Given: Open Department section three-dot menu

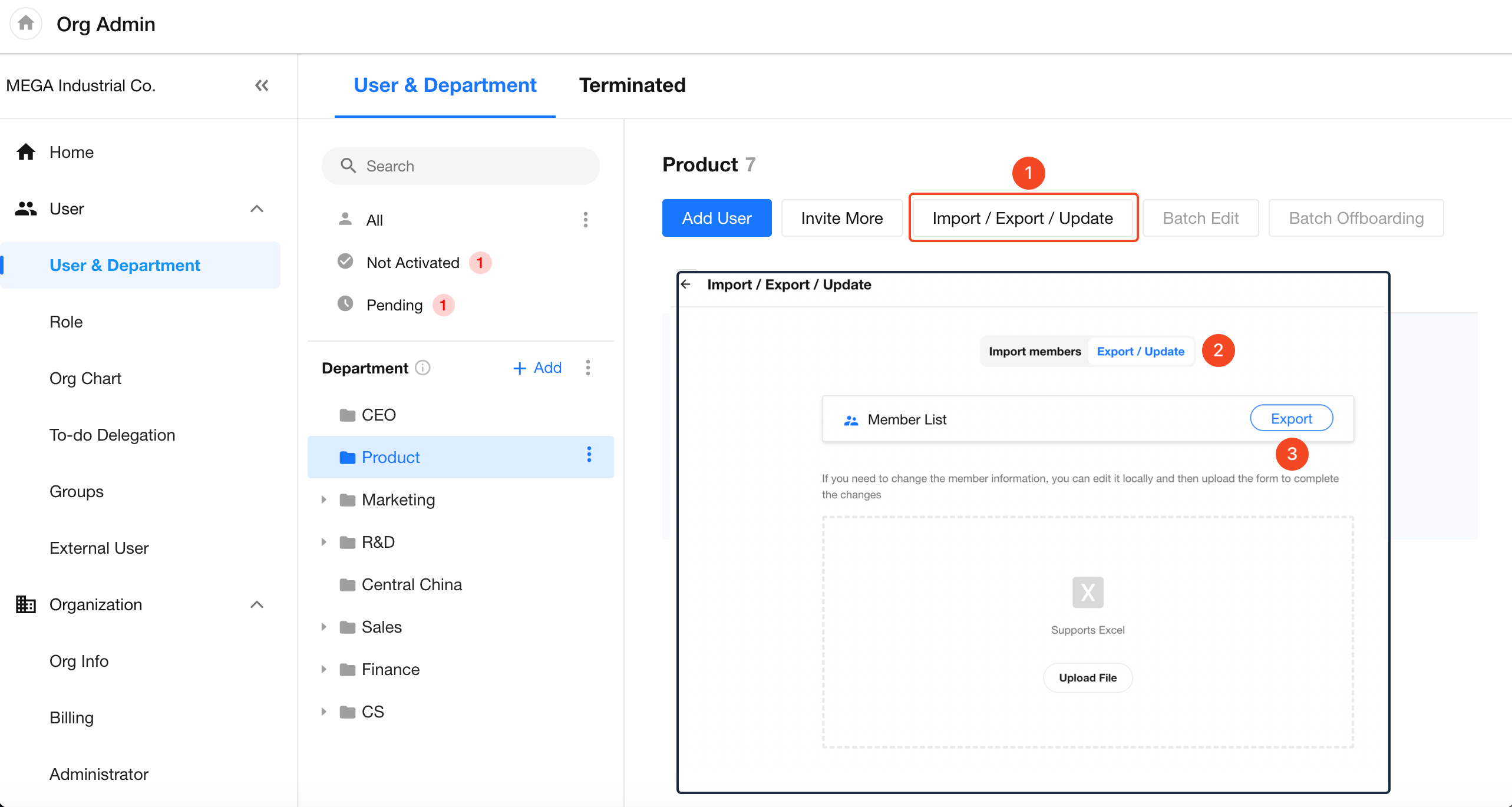Looking at the screenshot, I should tap(587, 368).
